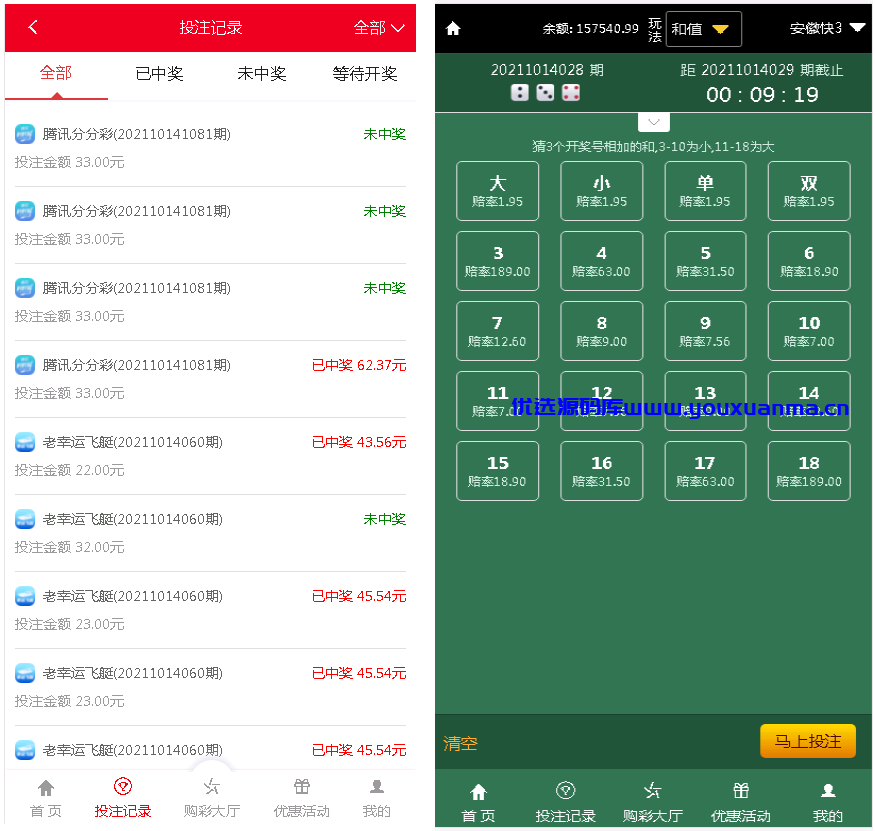Choose sum 8 bet tile
875x831 pixels.
(602, 331)
